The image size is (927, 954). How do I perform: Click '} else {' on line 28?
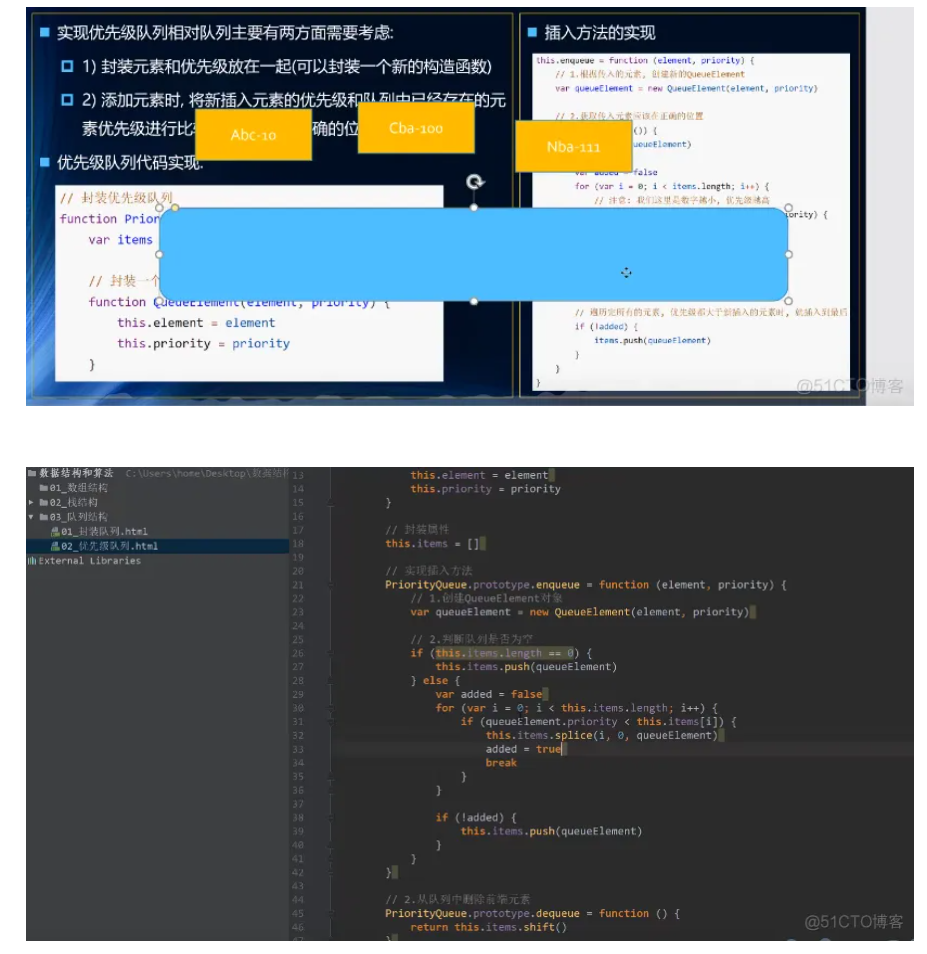coord(436,680)
